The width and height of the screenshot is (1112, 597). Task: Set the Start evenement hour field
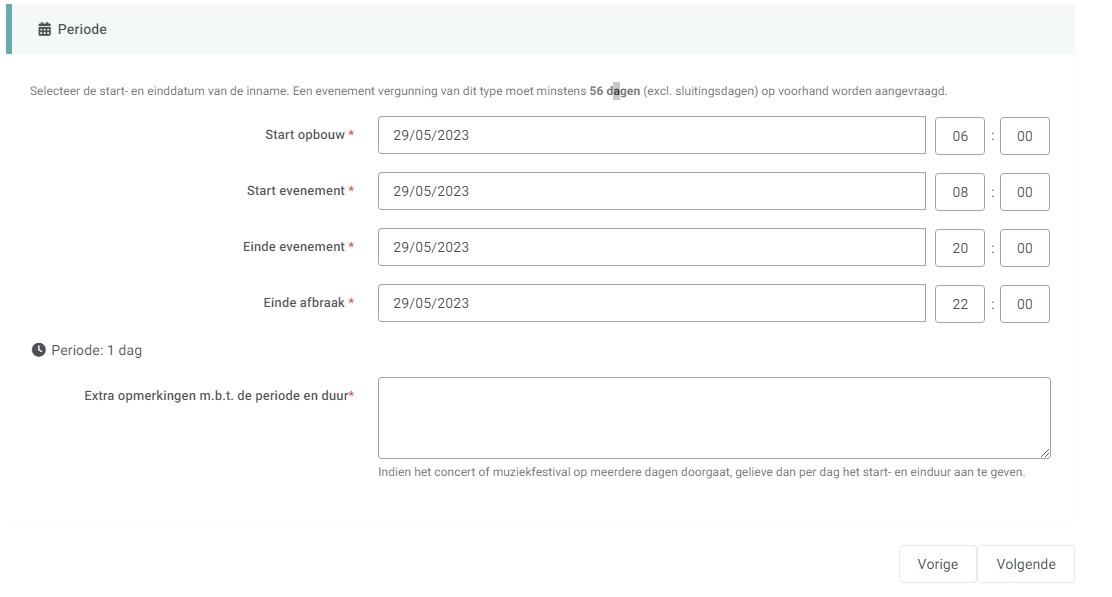(960, 192)
